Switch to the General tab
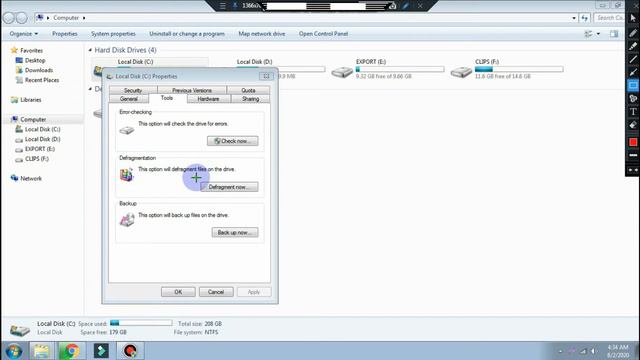The image size is (640, 360). pyautogui.click(x=129, y=99)
